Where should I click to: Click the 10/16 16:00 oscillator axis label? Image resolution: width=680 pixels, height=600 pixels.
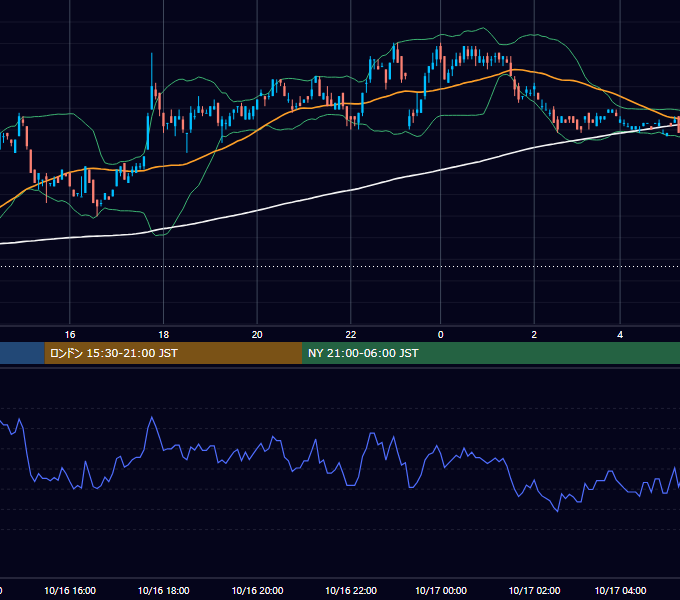pos(70,590)
